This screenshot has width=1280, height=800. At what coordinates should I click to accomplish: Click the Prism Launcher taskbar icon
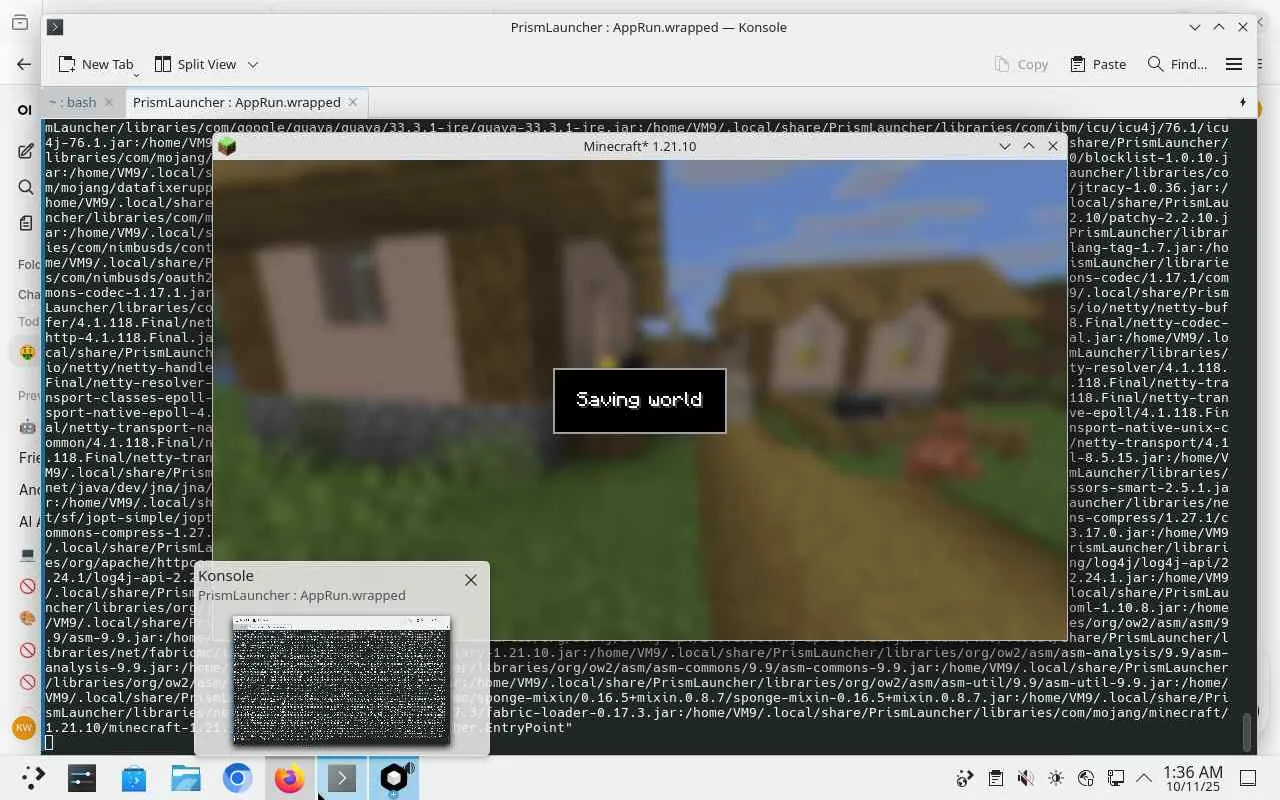click(394, 778)
